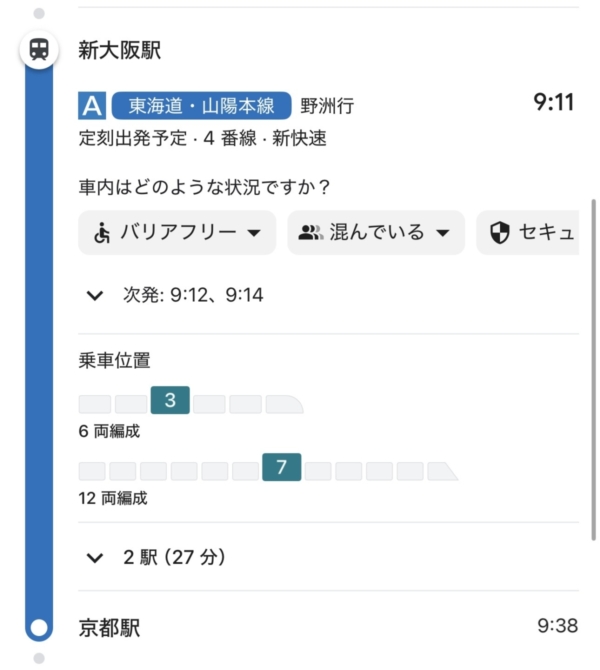Click the train icon at Shin-Osaka stop
The height and width of the screenshot is (670, 600).
38,50
